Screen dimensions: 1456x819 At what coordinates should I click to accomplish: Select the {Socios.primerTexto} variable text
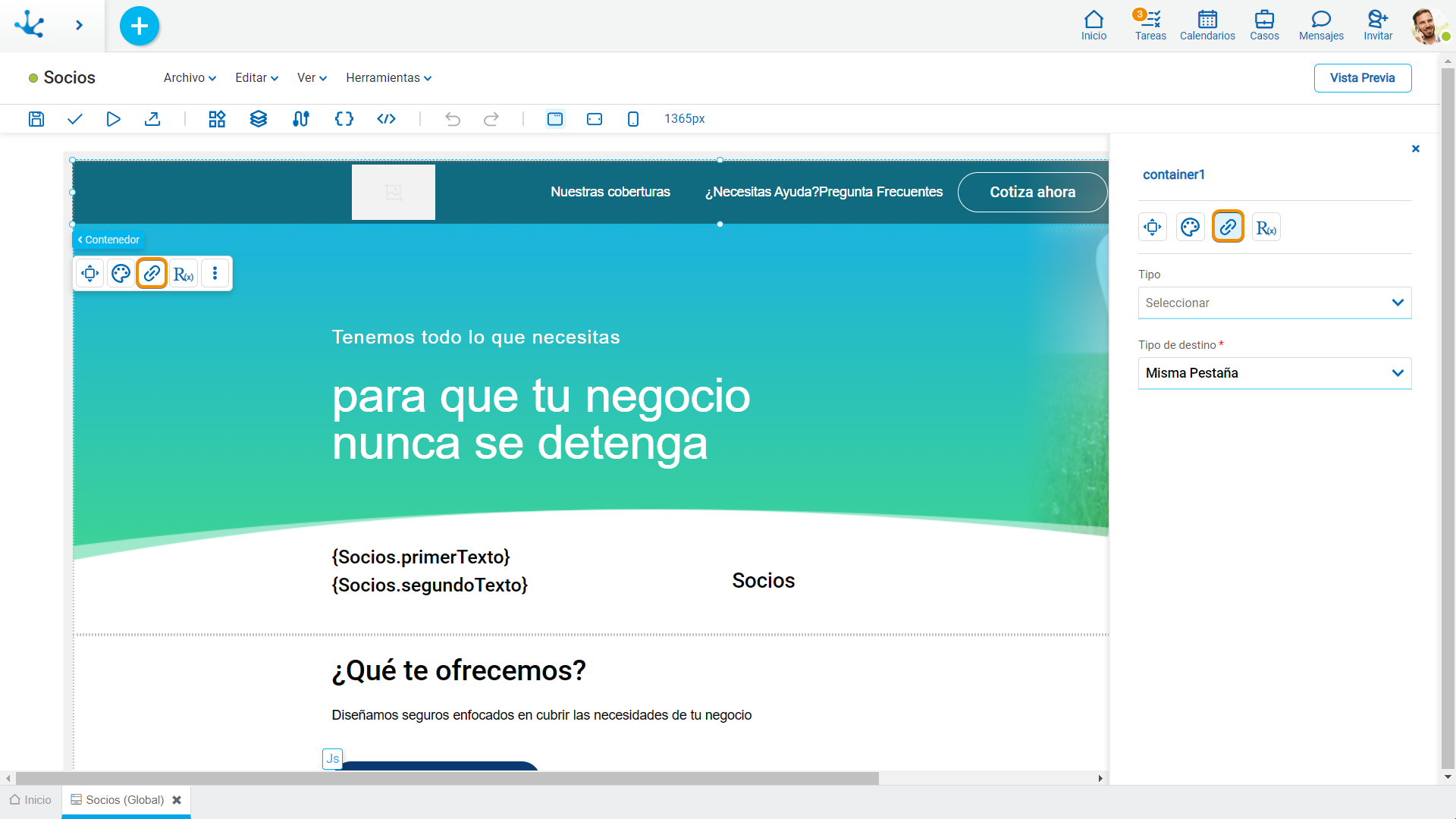coord(421,557)
